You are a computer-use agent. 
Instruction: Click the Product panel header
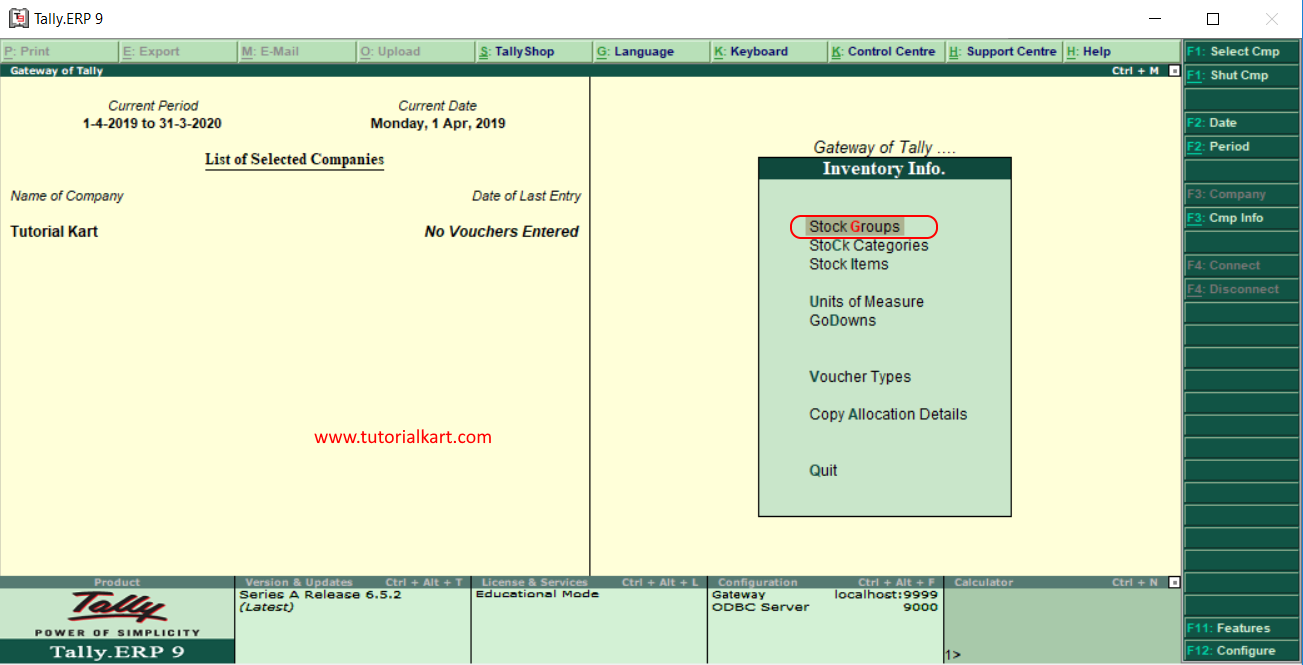point(117,582)
